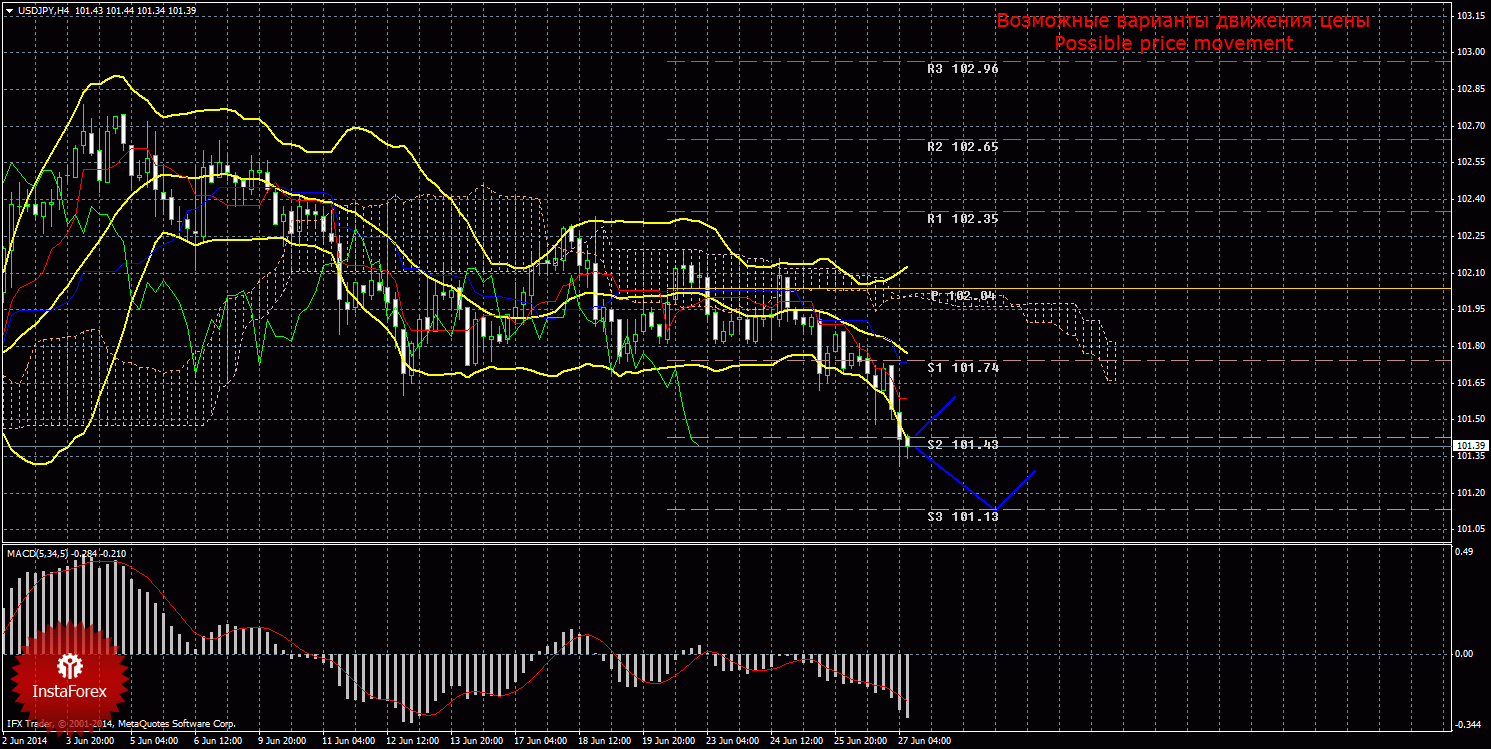Click 101.80 on the price scale

pos(1469,346)
